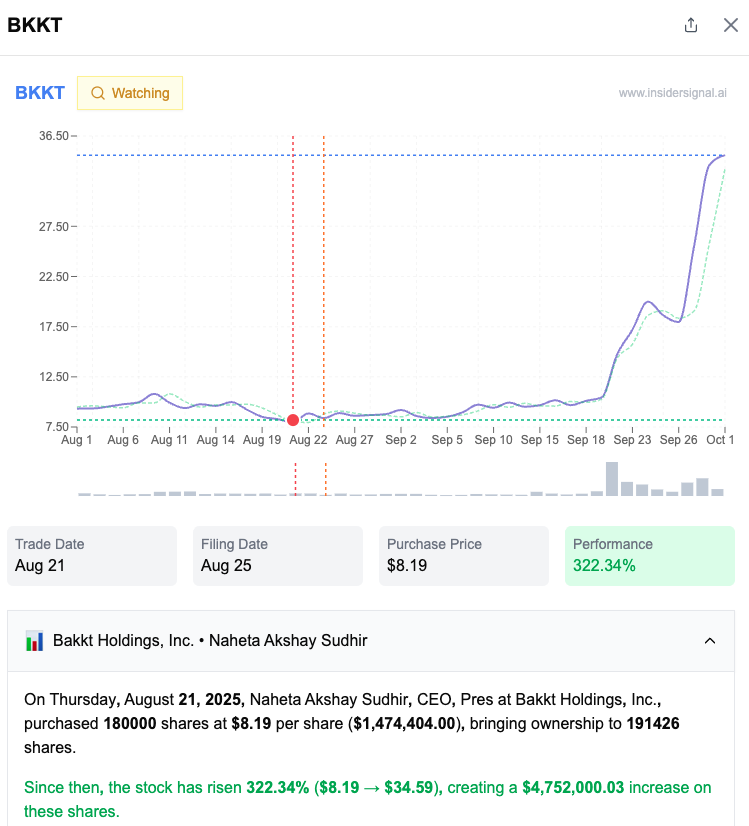
Task: Click the 'Aug 22' x-axis label
Action: (x=308, y=440)
